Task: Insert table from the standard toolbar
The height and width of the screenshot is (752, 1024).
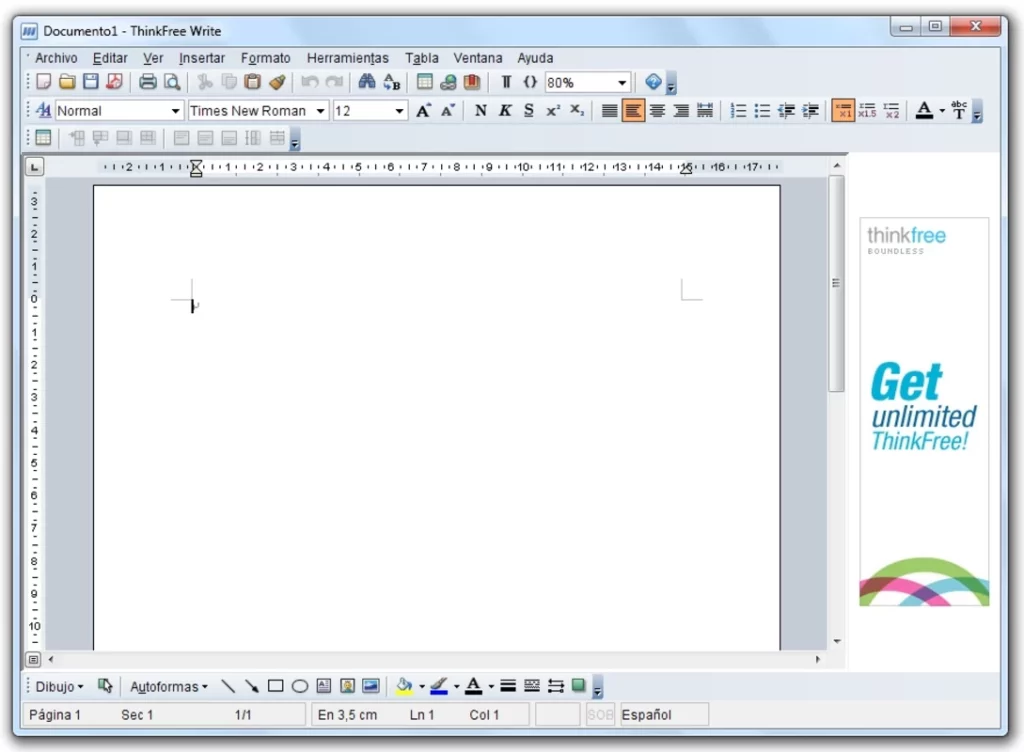Action: pos(424,82)
